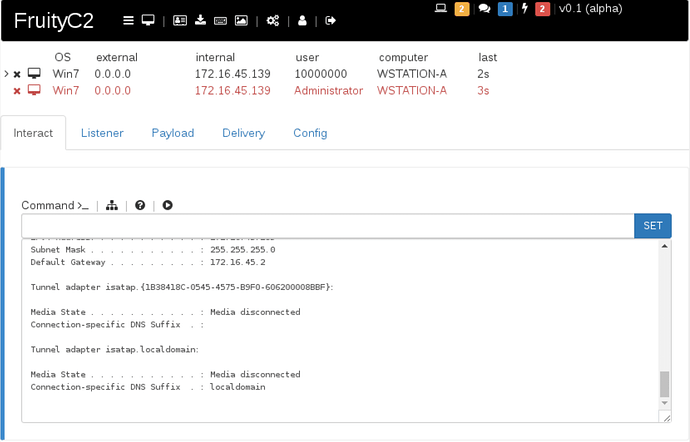
Task: Click the logout arrow icon
Action: point(330,21)
